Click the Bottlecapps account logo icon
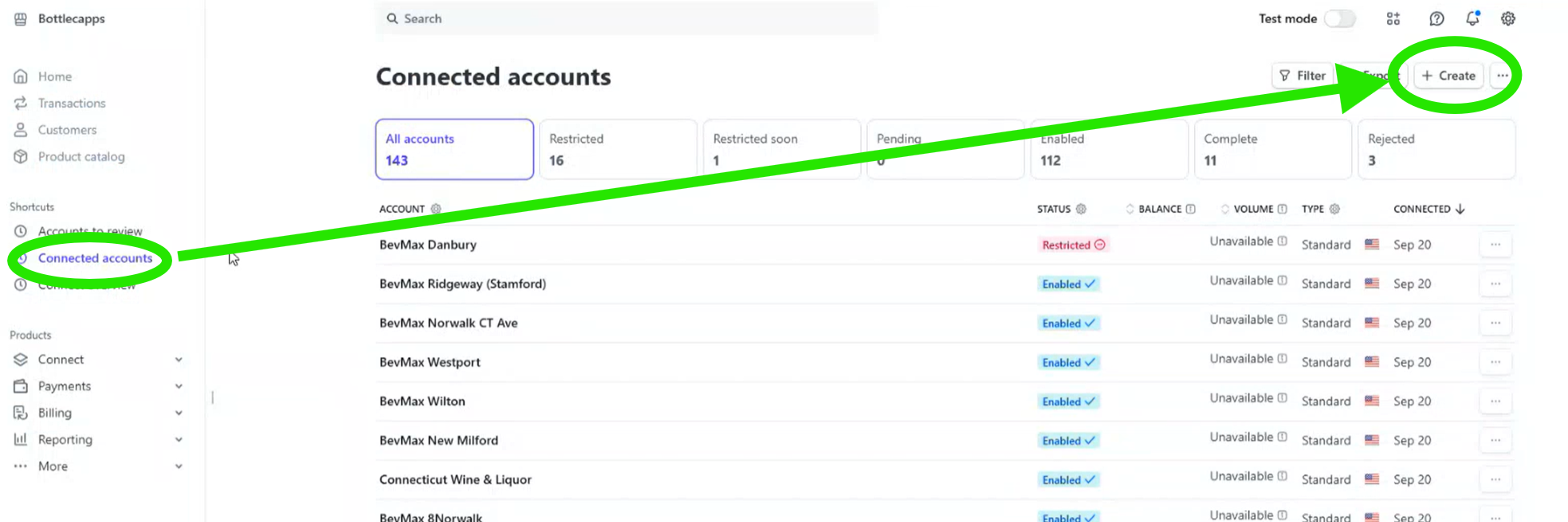 (x=21, y=18)
